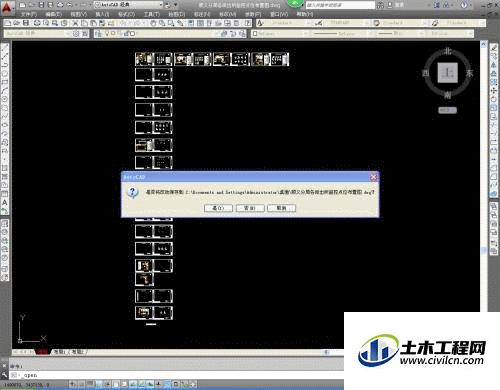This screenshot has height=390, width=500.
Task: Open the 视图(V) menu
Action: [78, 14]
